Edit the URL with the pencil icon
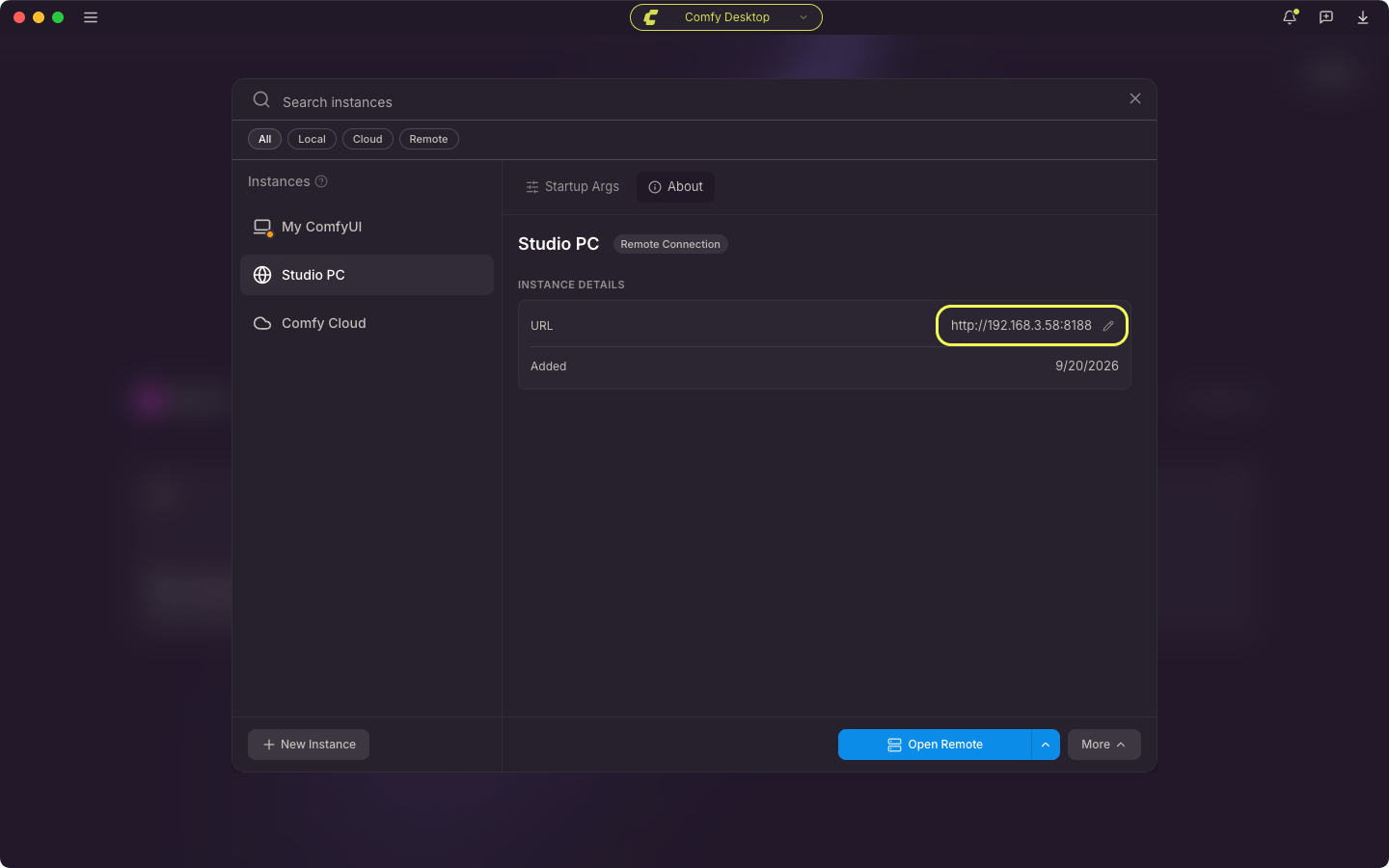Screen dimensions: 1389x868 (x=1108, y=326)
